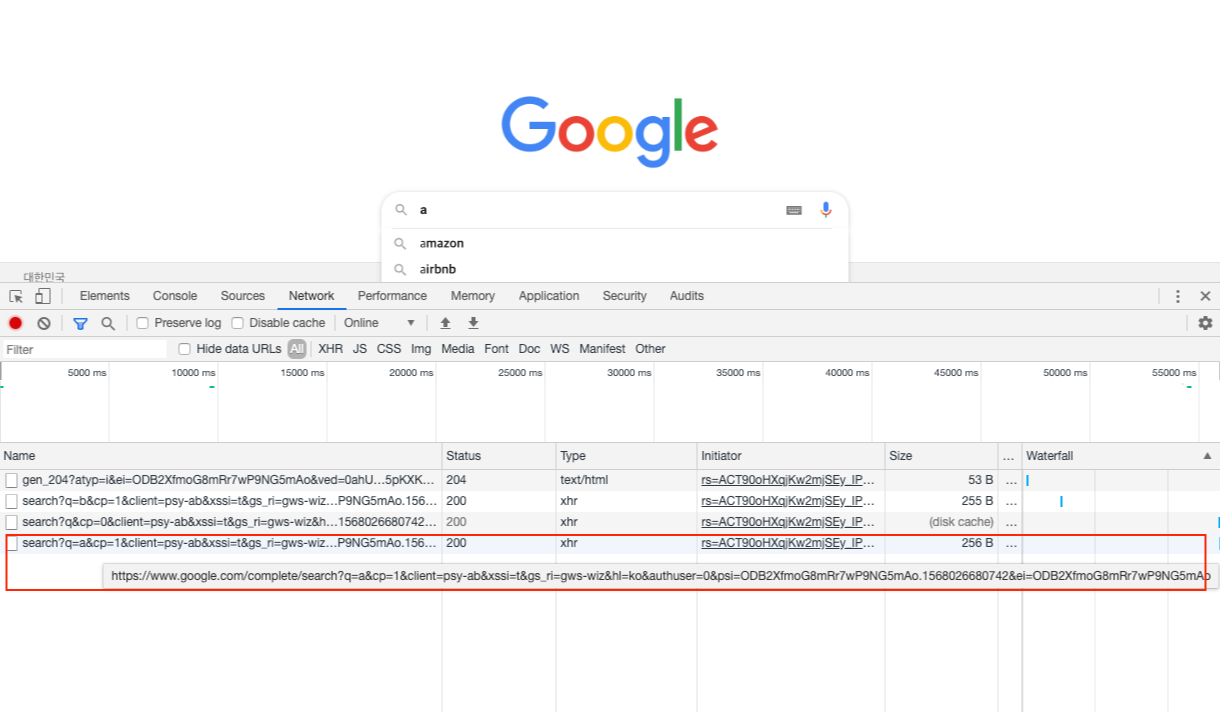Sort by the Status column header
The image size is (1220, 712).
[x=499, y=456]
